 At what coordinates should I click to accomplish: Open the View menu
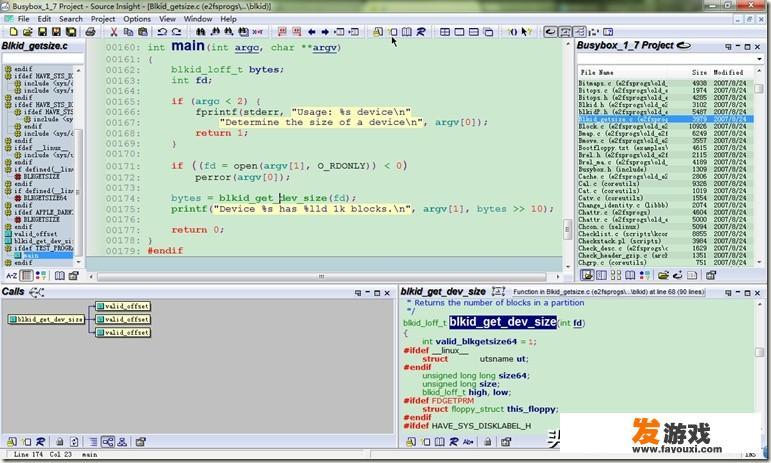tap(167, 19)
